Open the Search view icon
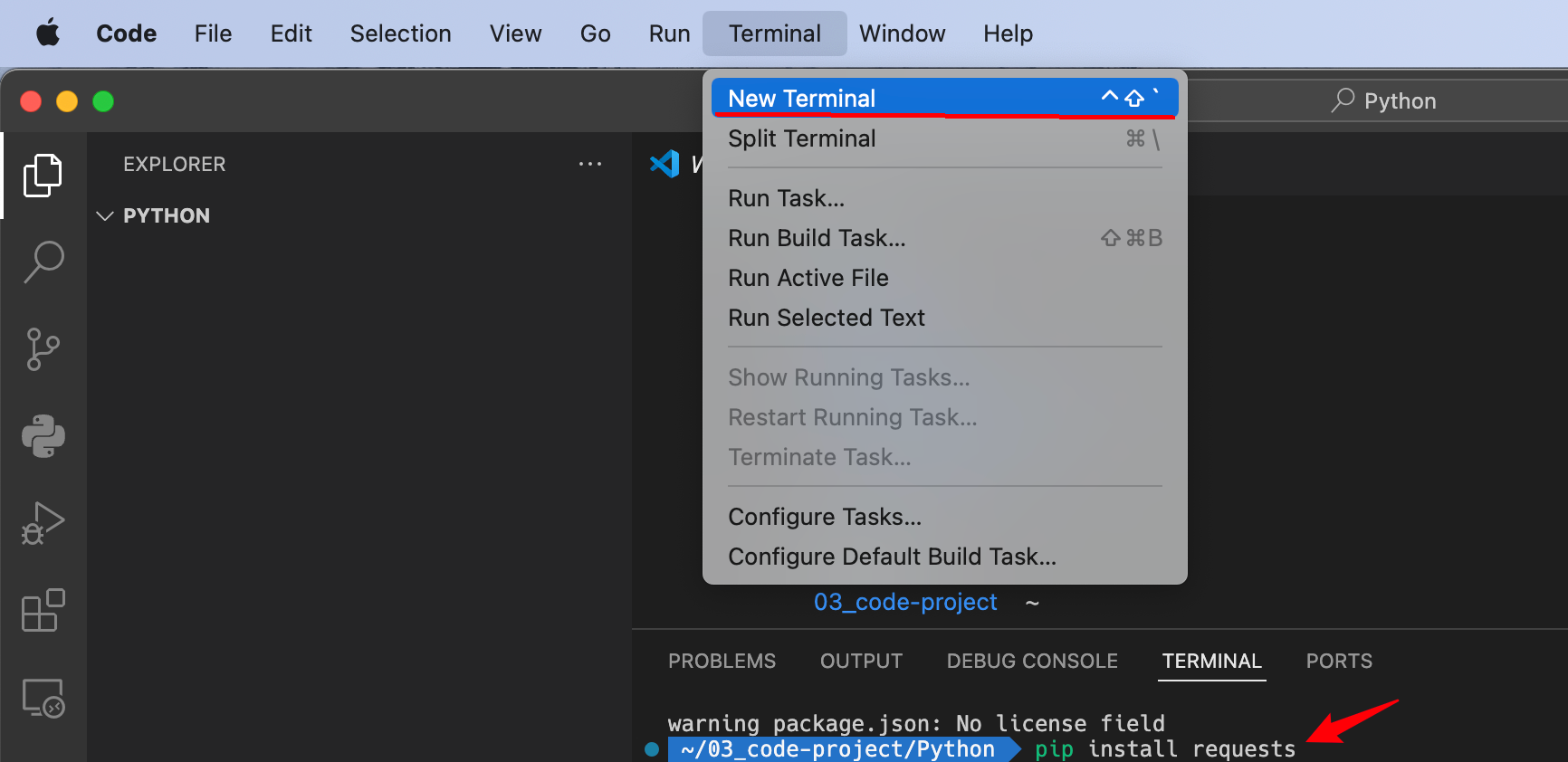 [43, 262]
